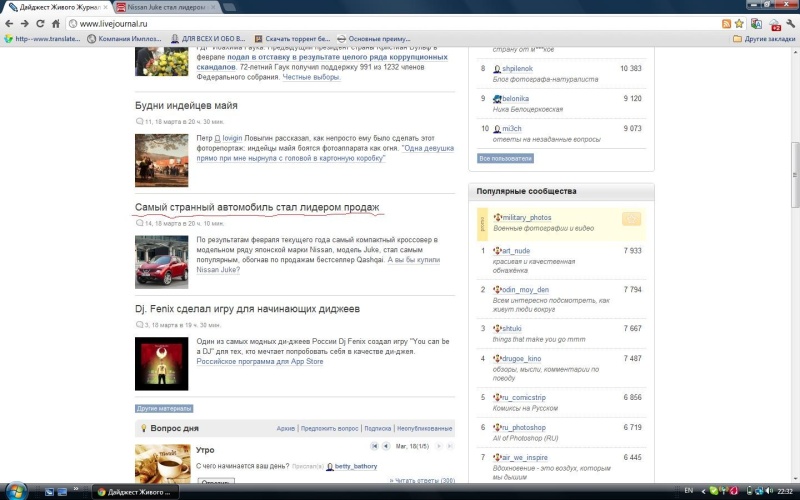Click the orange RSS feed icon in address bar
The width and height of the screenshot is (800, 500).
[x=726, y=23]
